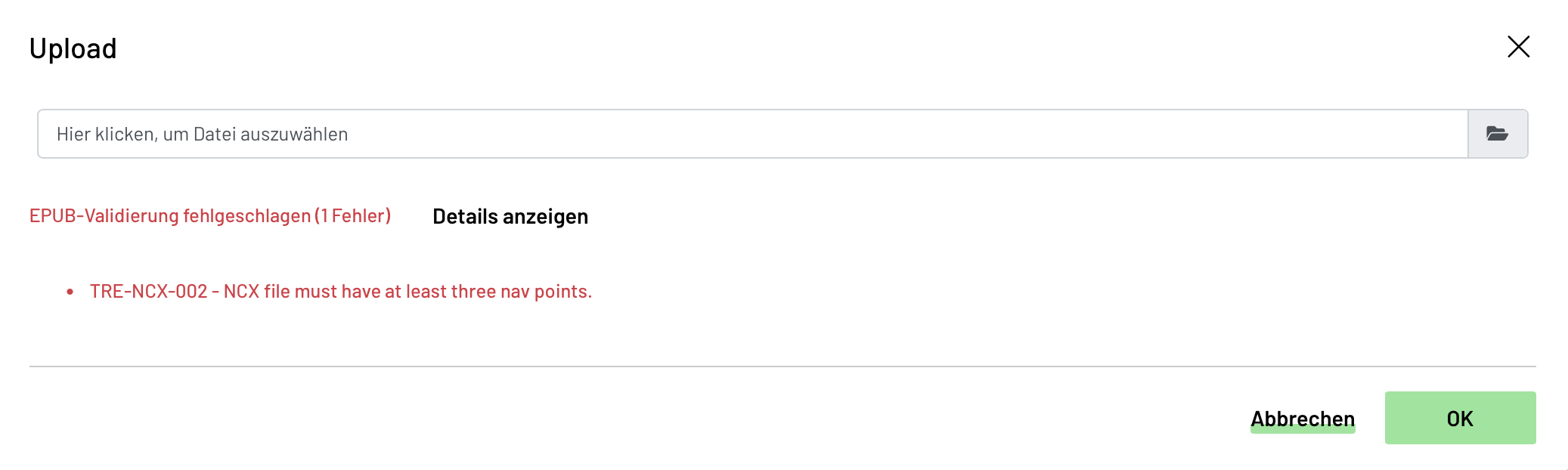The width and height of the screenshot is (1568, 470).
Task: Click the "EPUB-Validierung fehlgeschlagen" error message
Action: 170,216
